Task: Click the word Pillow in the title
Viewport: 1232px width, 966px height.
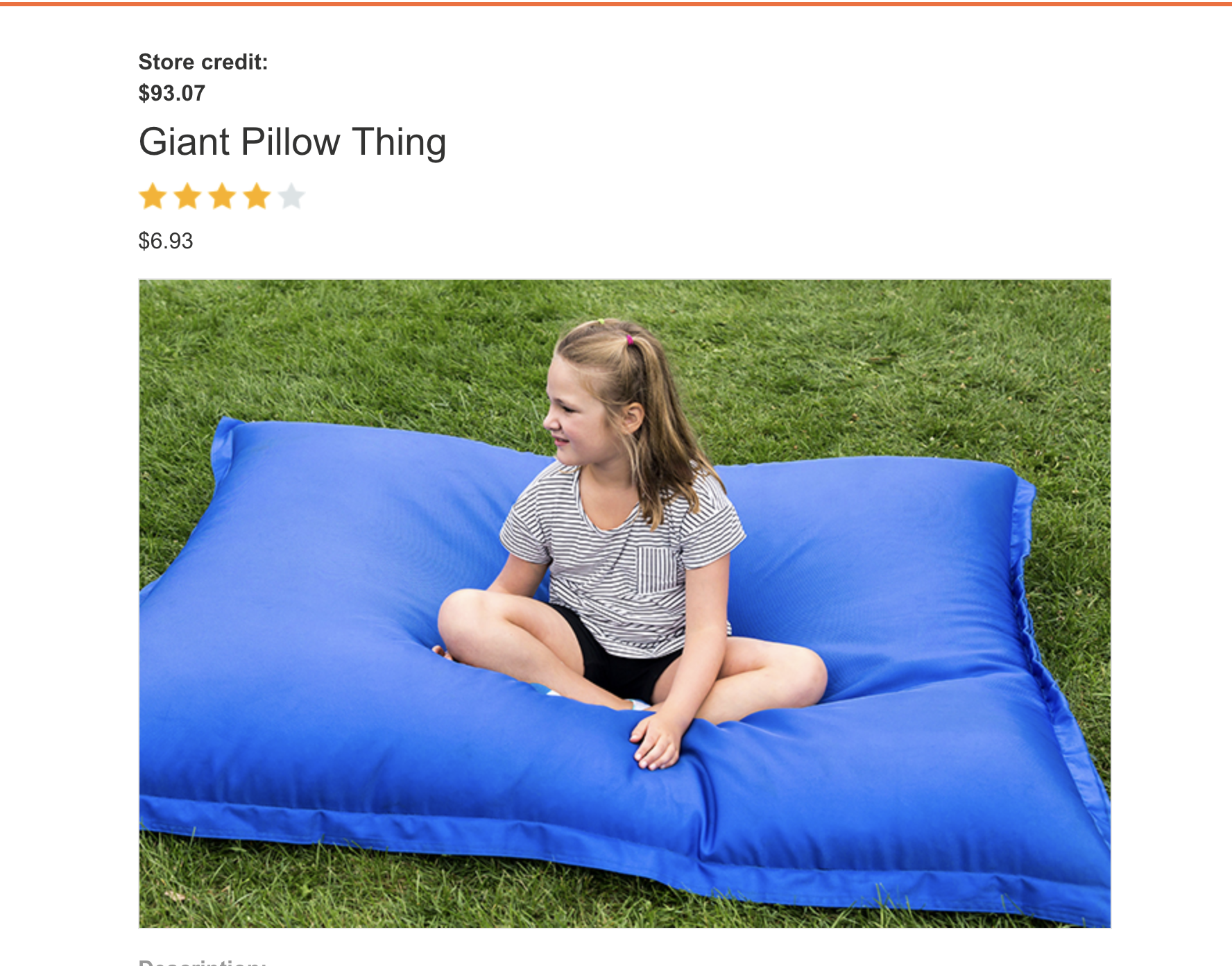Action: tap(291, 142)
